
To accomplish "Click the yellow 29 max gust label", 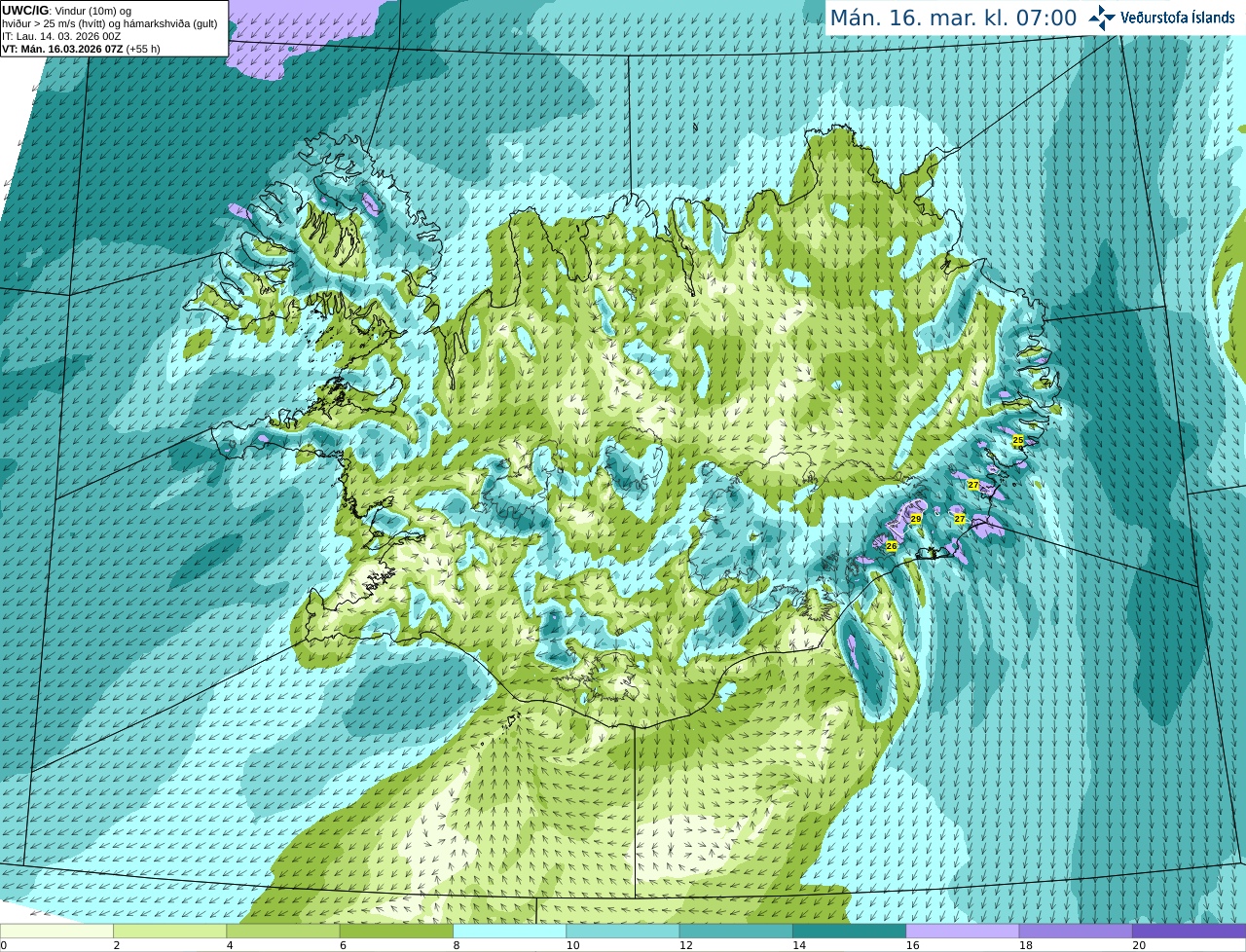I will [x=916, y=519].
